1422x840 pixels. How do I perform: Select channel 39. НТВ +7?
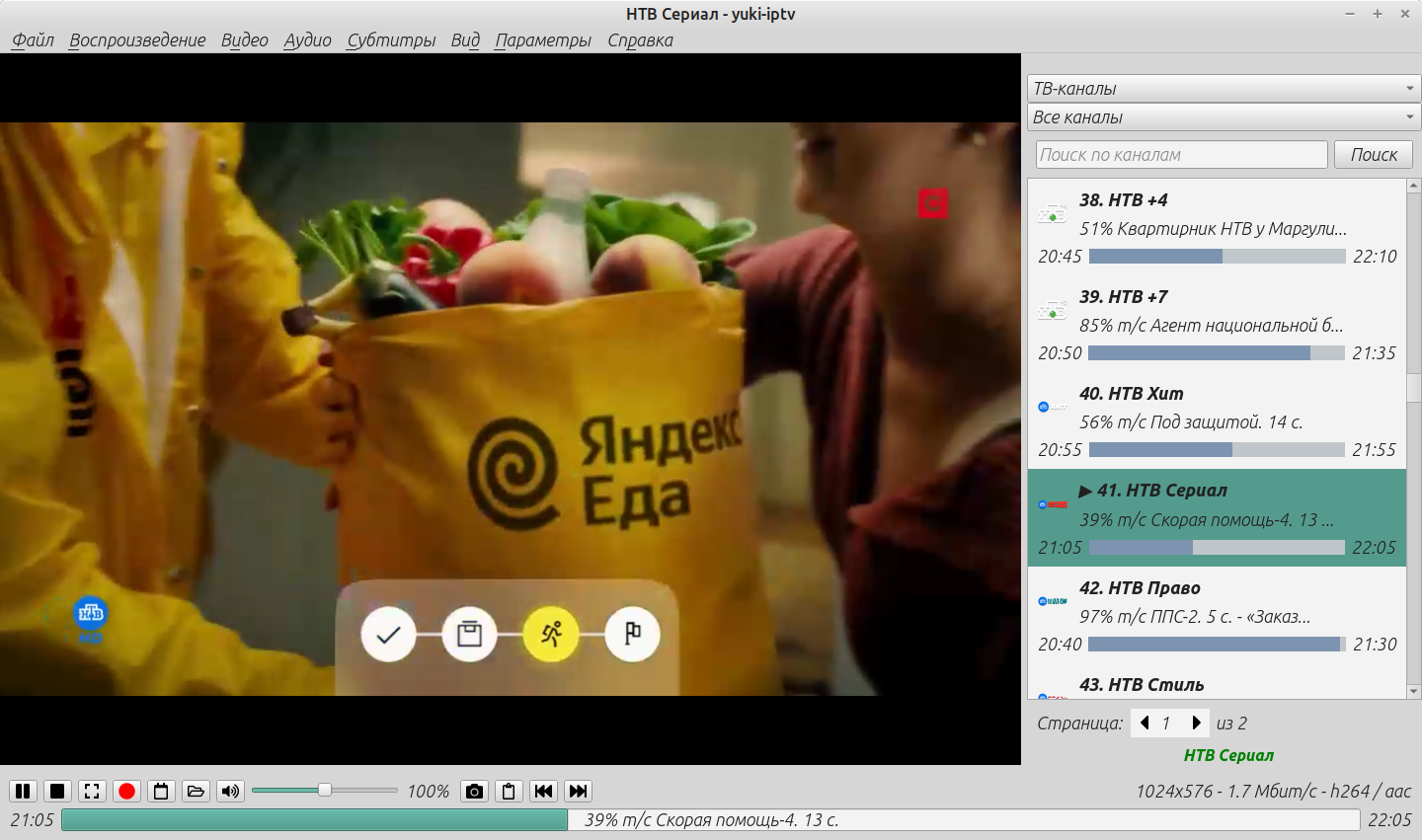pyautogui.click(x=1217, y=324)
